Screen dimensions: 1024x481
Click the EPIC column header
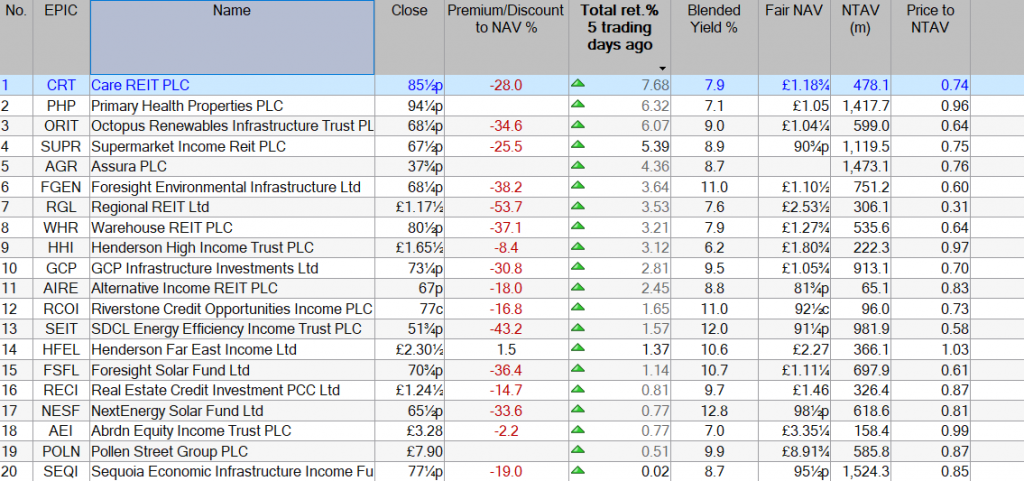[x=61, y=37]
